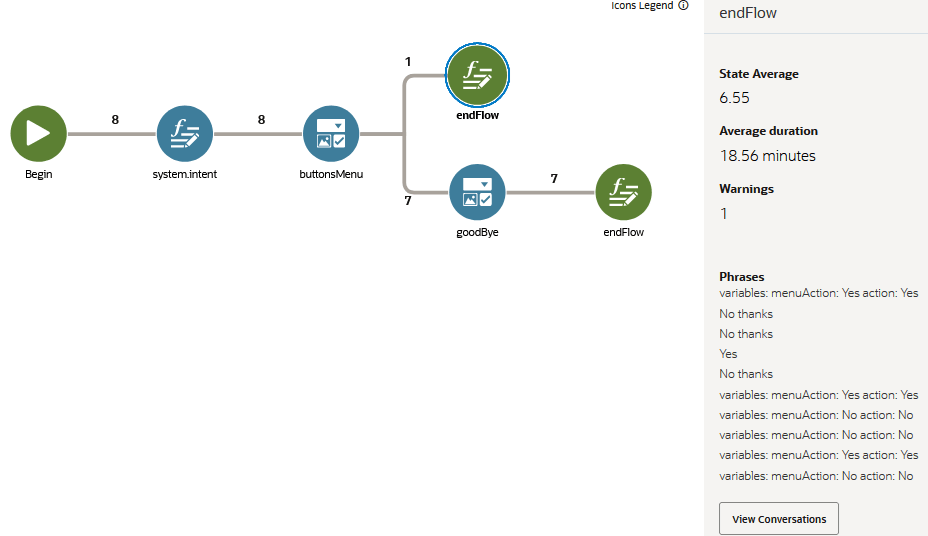928x536 pixels.
Task: Click count 7 between goodBye and endFlow
Action: [554, 179]
